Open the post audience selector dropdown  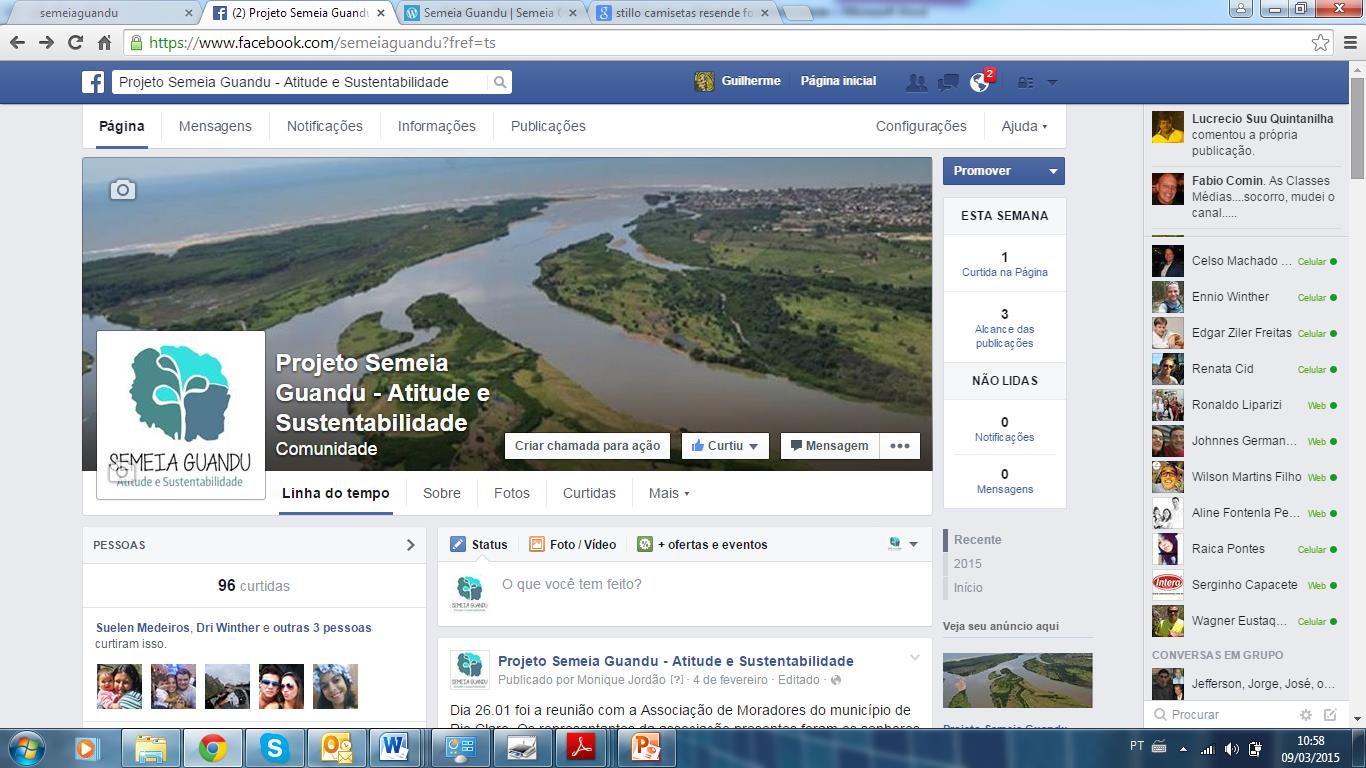tap(903, 544)
